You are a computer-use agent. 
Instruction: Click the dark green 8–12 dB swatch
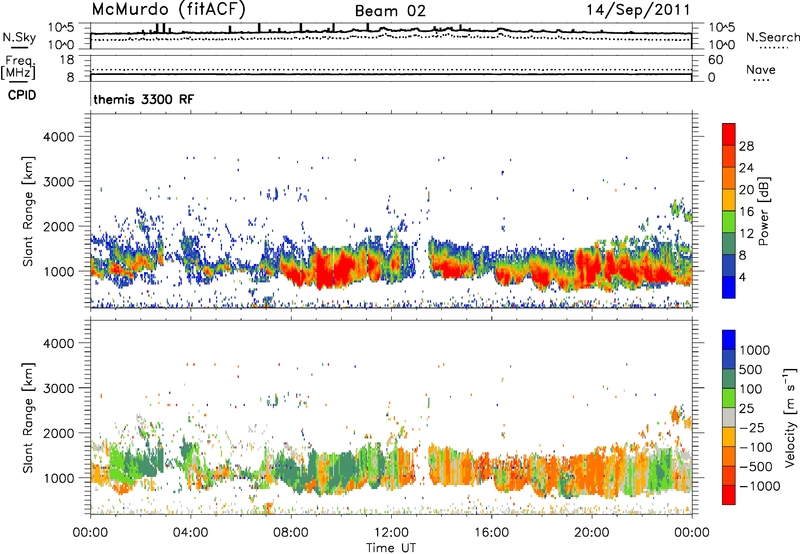(x=729, y=244)
